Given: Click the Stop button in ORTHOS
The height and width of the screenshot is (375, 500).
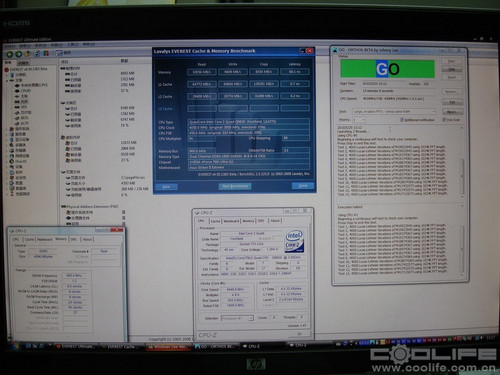Looking at the screenshot, I should [452, 69].
